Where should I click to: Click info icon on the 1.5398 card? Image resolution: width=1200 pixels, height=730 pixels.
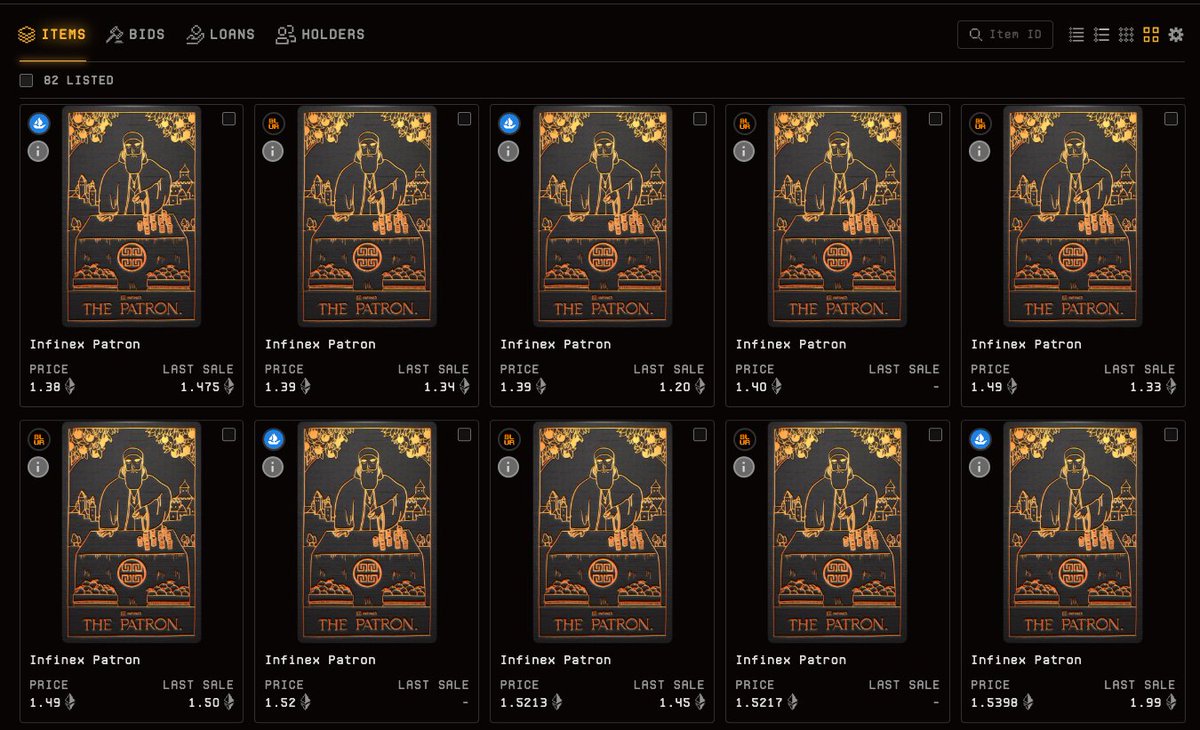click(980, 466)
